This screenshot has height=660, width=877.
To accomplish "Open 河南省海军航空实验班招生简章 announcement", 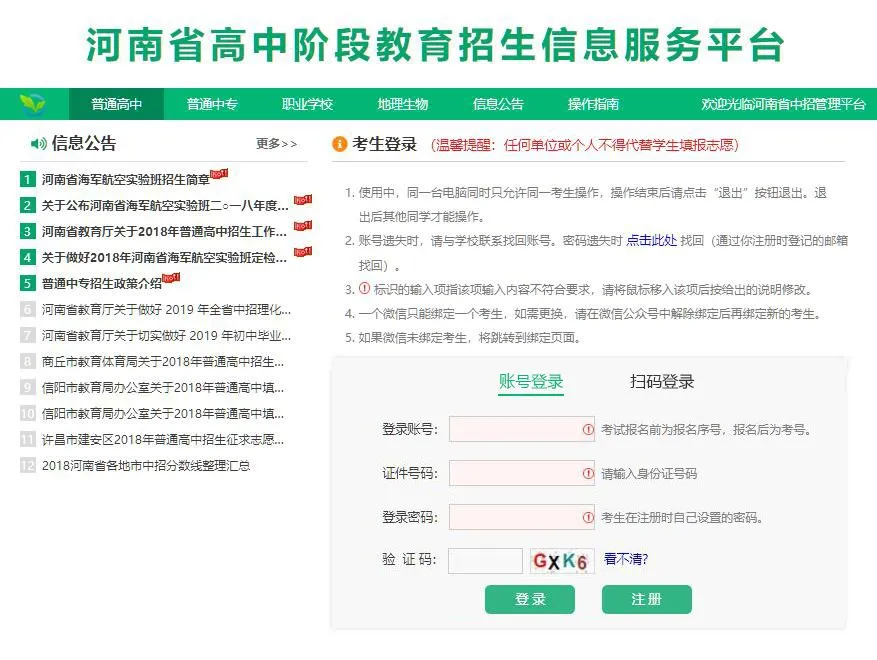I will click(126, 180).
